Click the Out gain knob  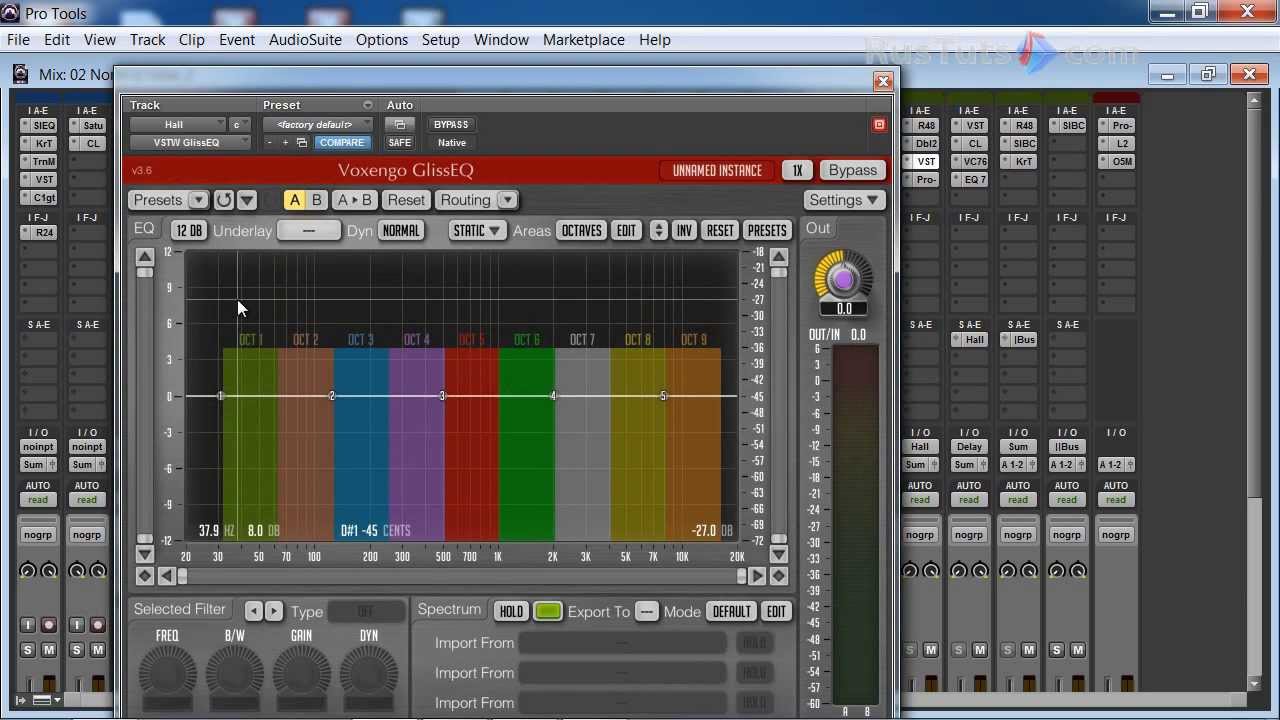click(843, 279)
